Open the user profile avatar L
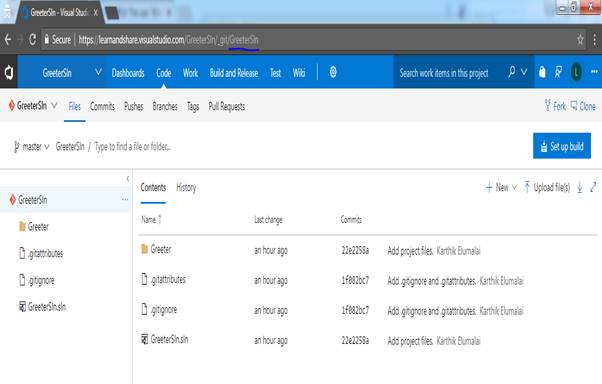Viewport: 602px width, 384px height. click(576, 72)
